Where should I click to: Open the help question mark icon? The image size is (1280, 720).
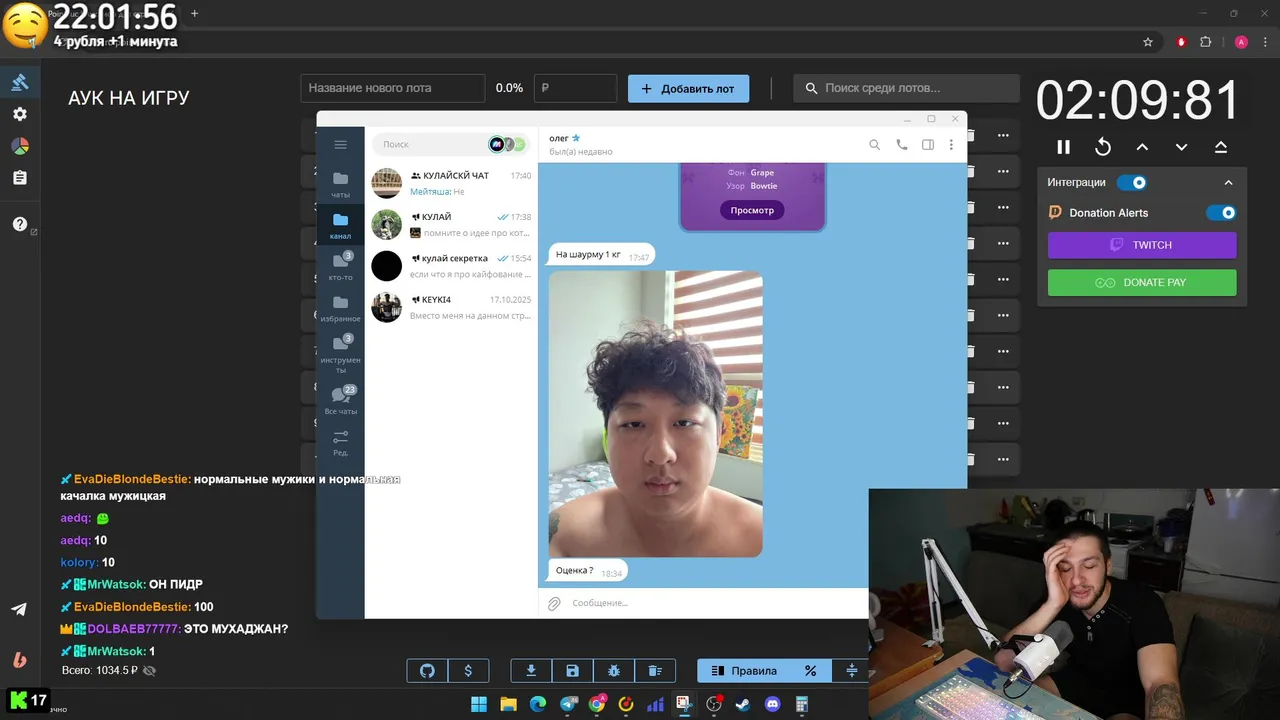point(20,224)
